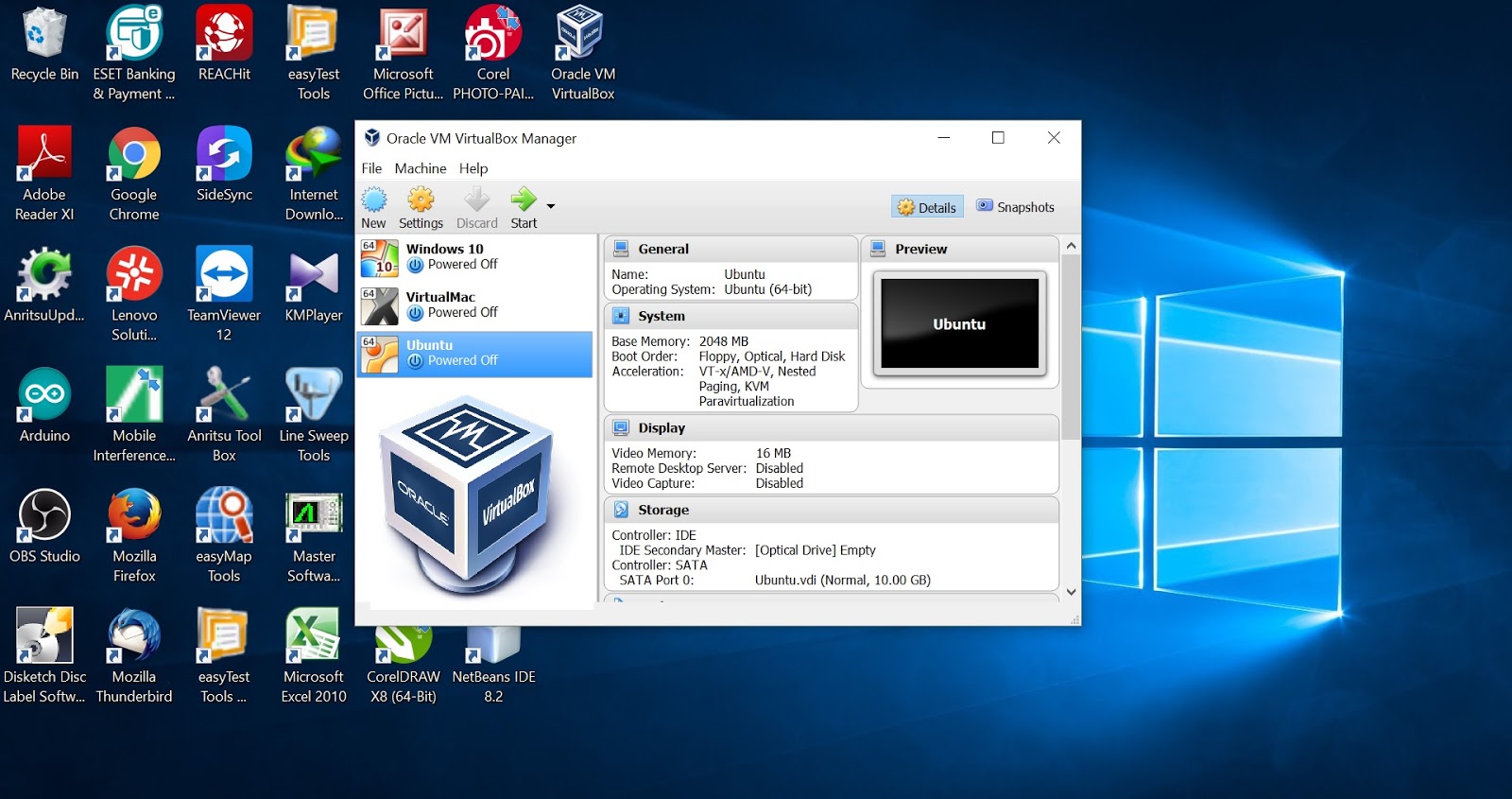Click the '16 MB' video memory value
This screenshot has width=1512, height=799.
(773, 454)
